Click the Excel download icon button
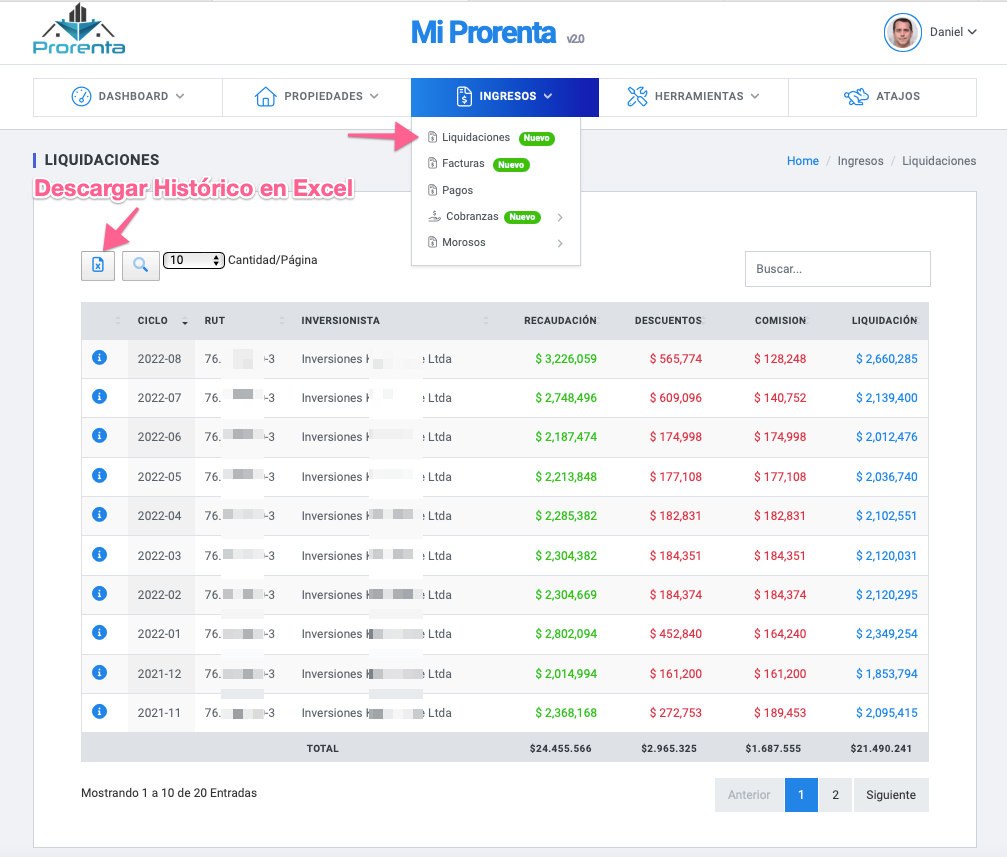This screenshot has width=1007, height=857. click(x=98, y=265)
